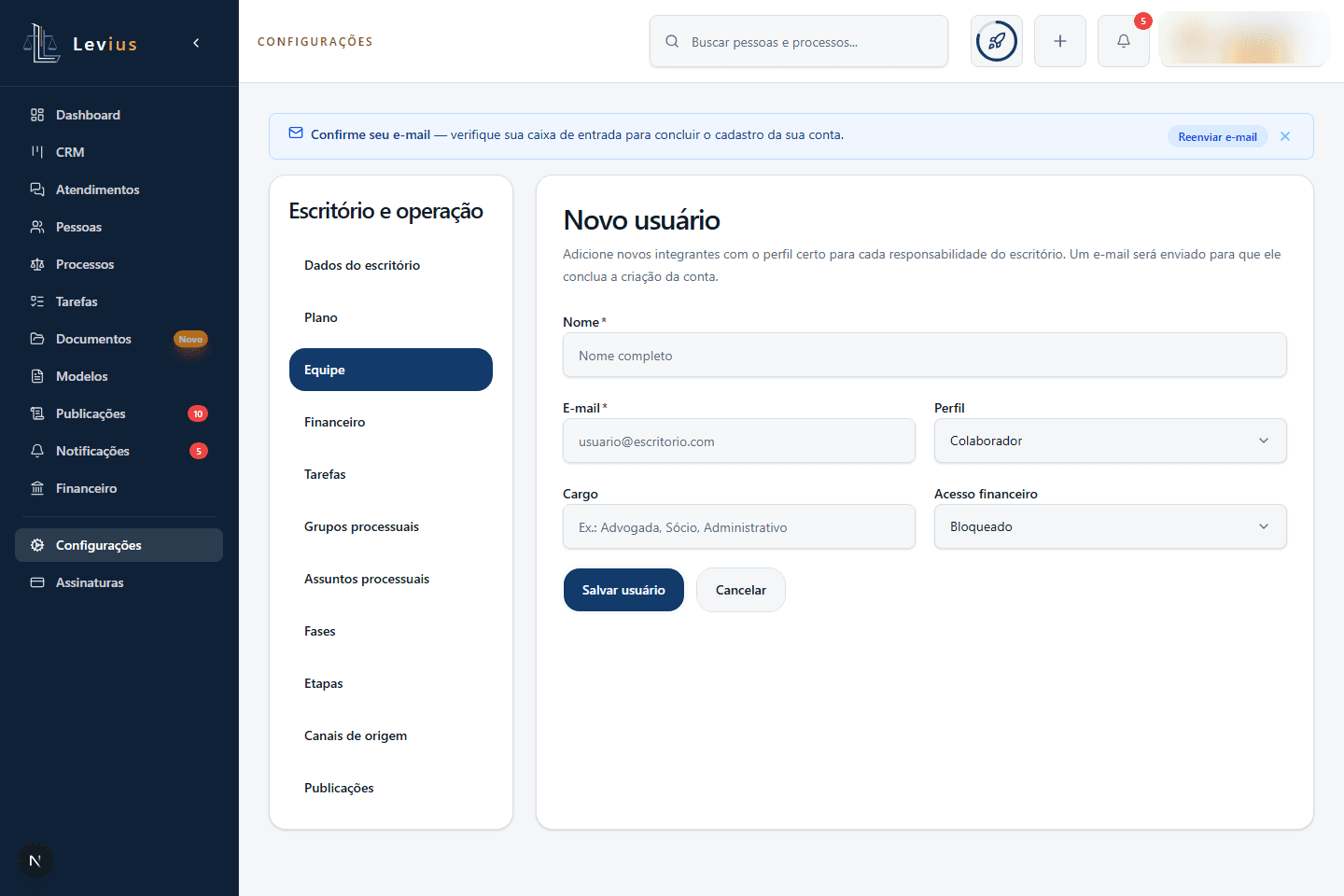Click the Salvar usuário button
1344x896 pixels.
[x=623, y=590]
